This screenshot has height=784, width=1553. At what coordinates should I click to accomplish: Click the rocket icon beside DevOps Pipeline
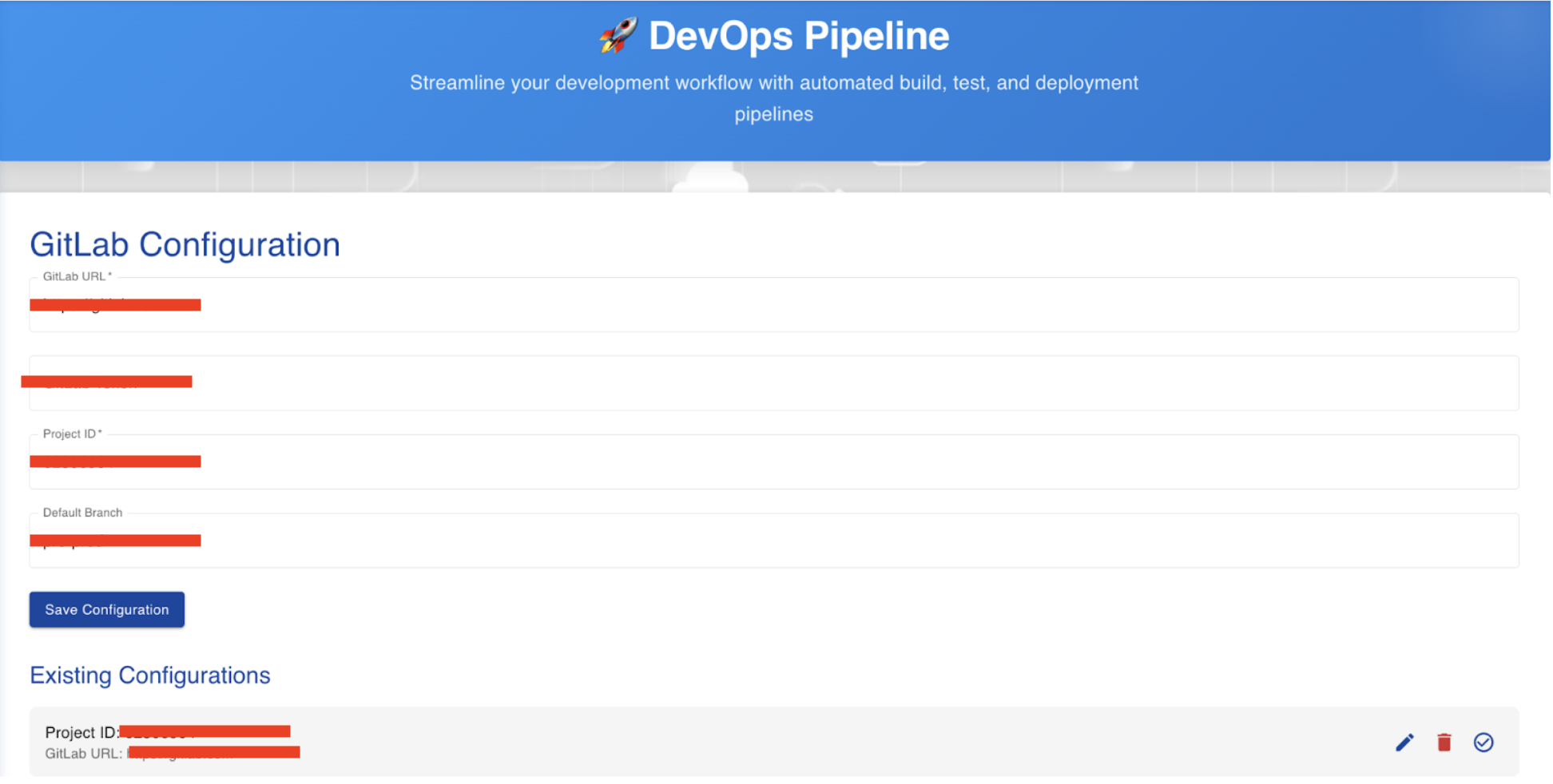click(x=618, y=34)
